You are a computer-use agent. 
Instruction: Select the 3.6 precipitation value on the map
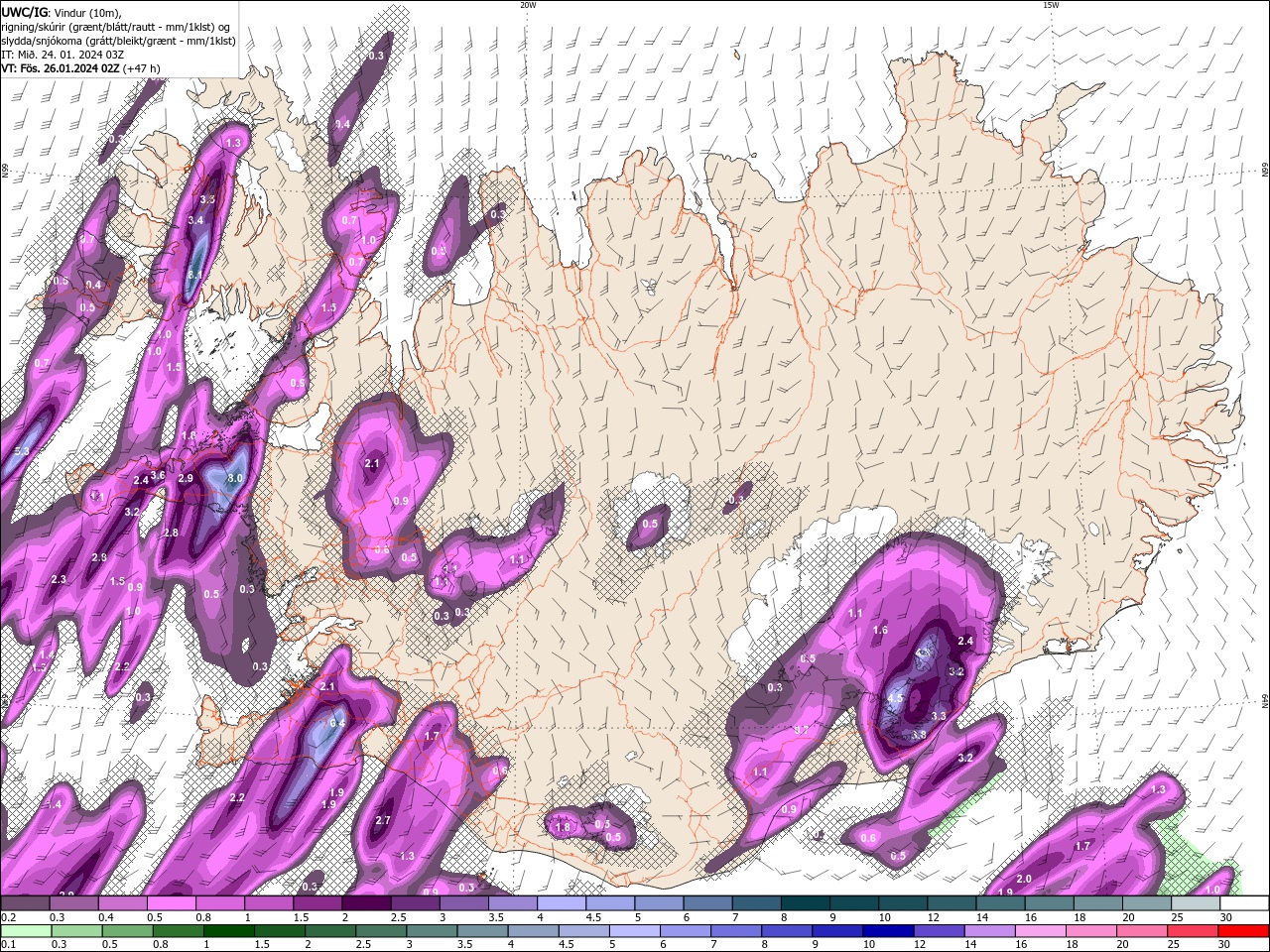click(x=158, y=476)
